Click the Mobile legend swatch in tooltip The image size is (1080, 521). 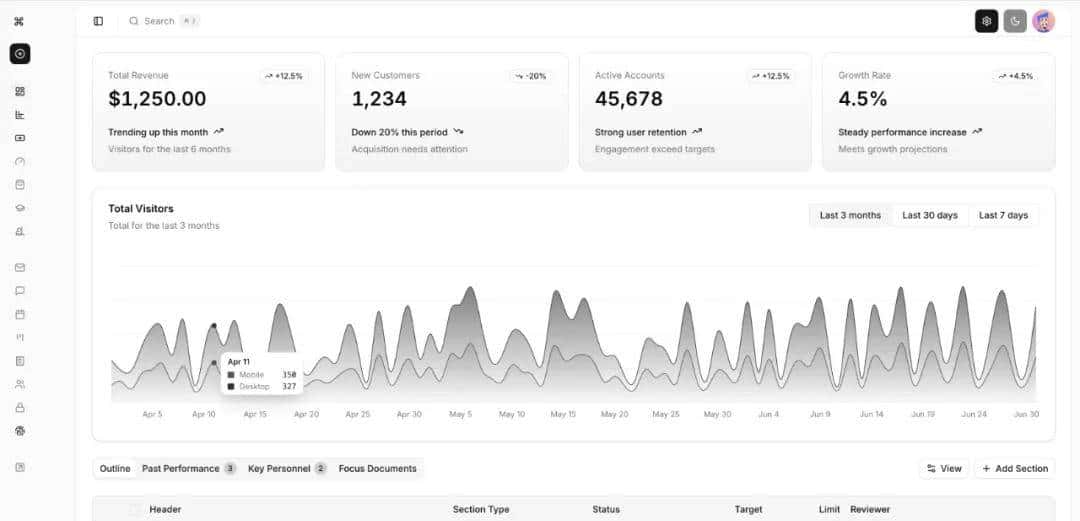click(231, 374)
